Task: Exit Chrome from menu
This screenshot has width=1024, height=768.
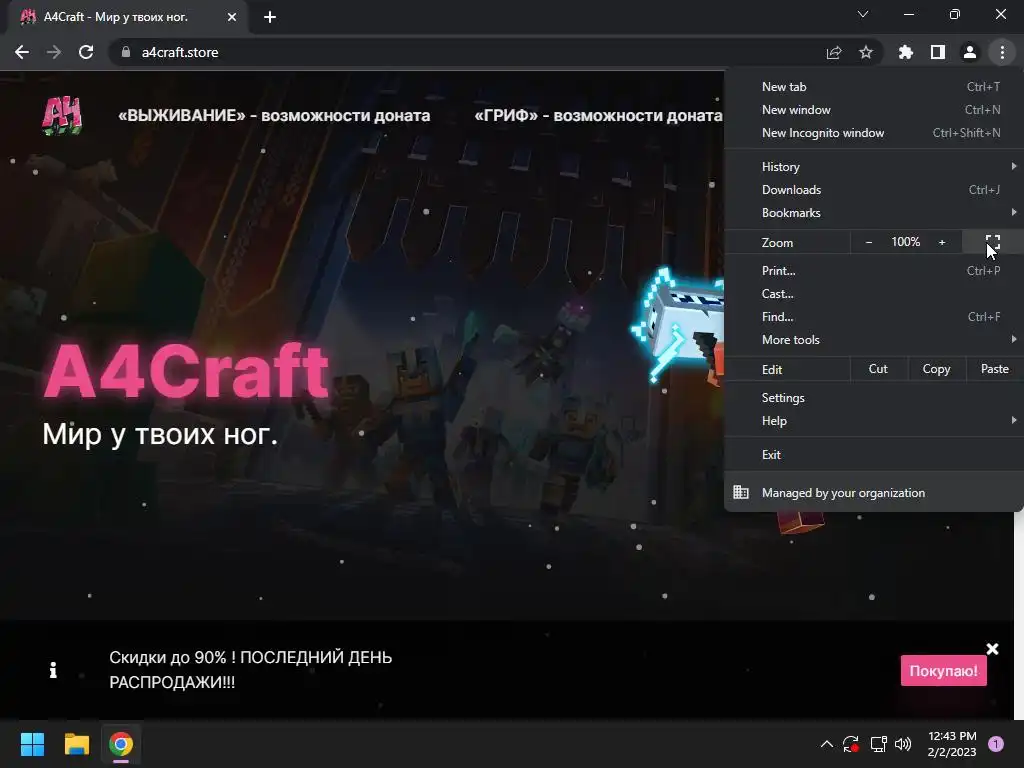Action: tap(874, 455)
